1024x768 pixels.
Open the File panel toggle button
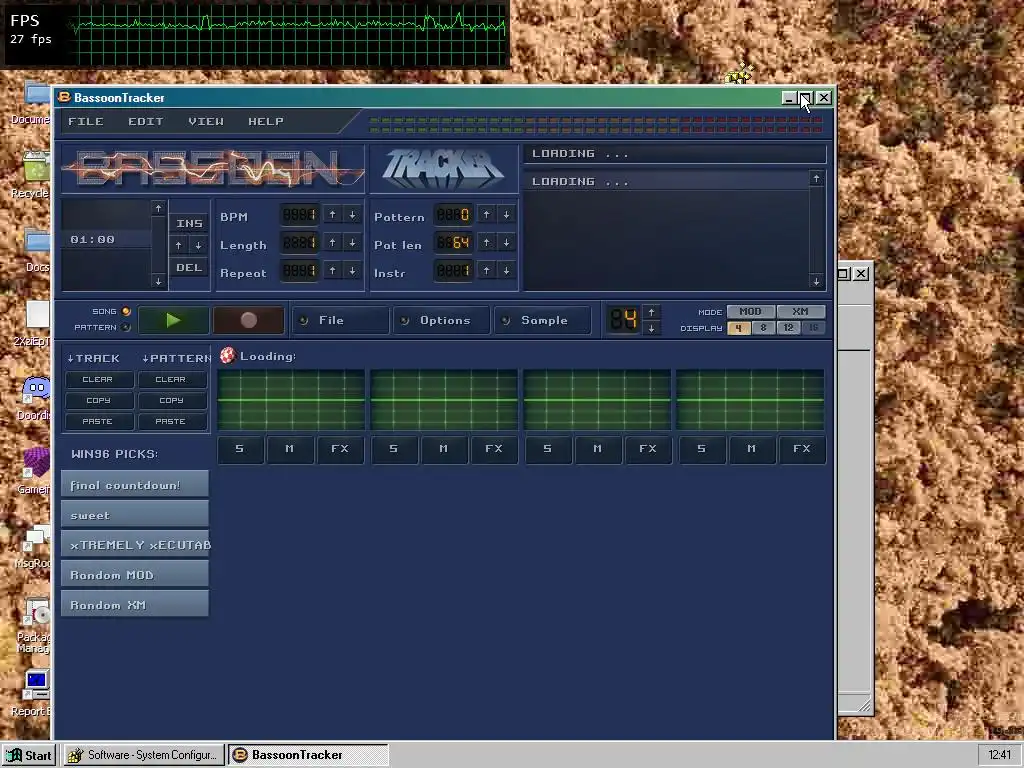340,320
